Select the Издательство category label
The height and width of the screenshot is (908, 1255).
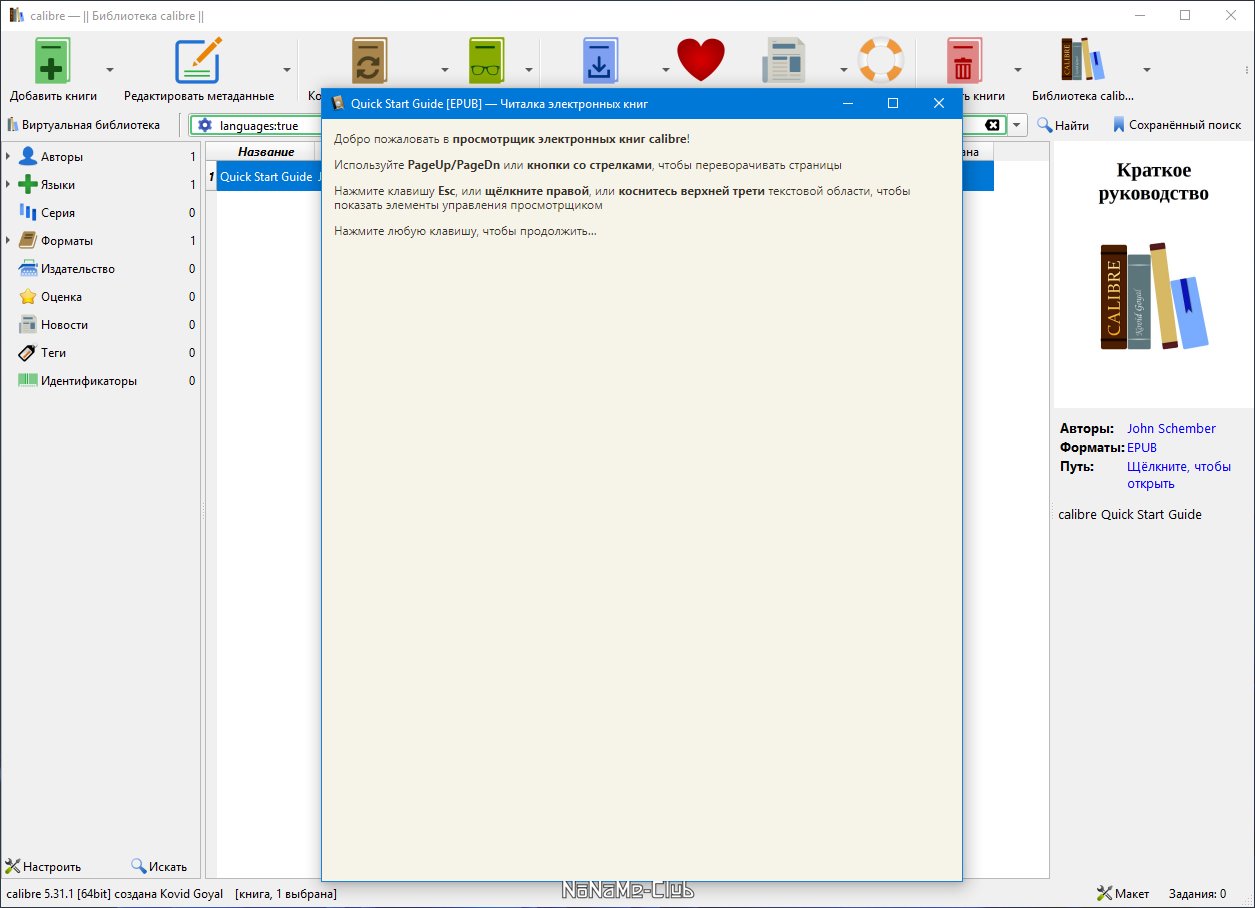click(x=78, y=269)
